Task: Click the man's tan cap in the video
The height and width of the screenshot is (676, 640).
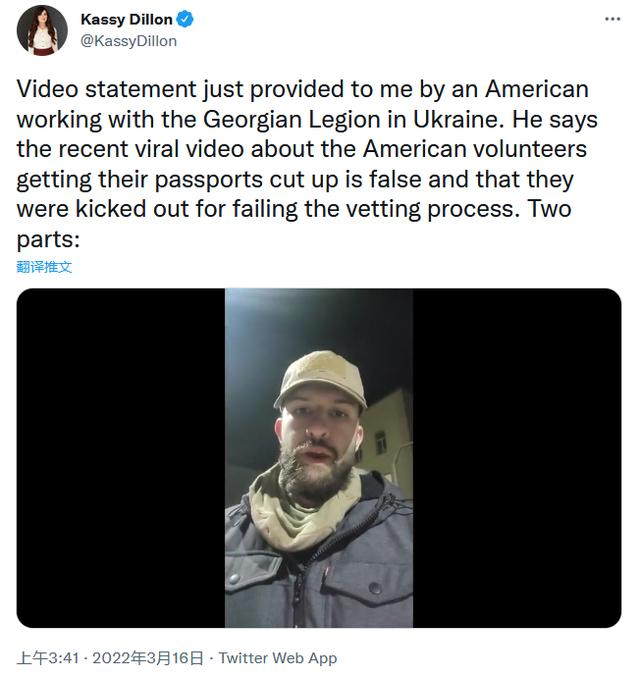Action: (x=318, y=377)
